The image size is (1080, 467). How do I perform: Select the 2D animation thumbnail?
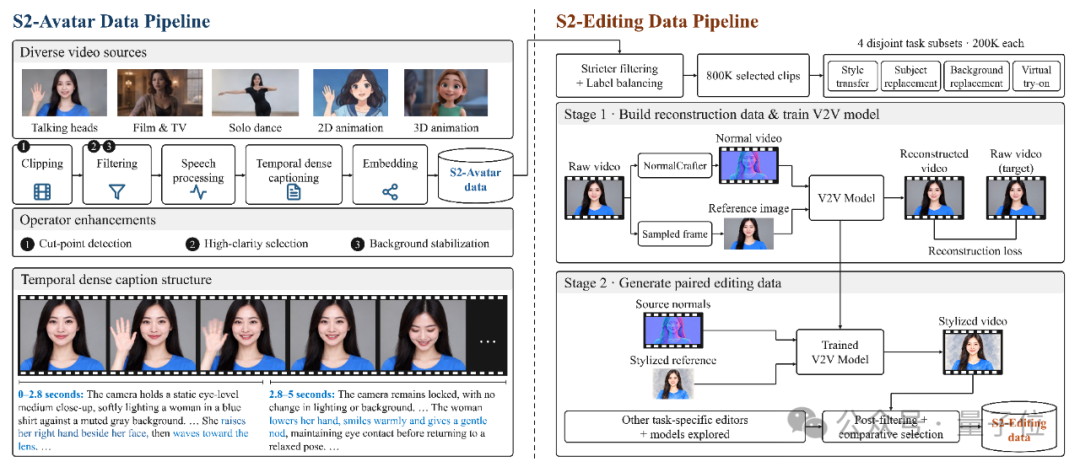pyautogui.click(x=349, y=92)
